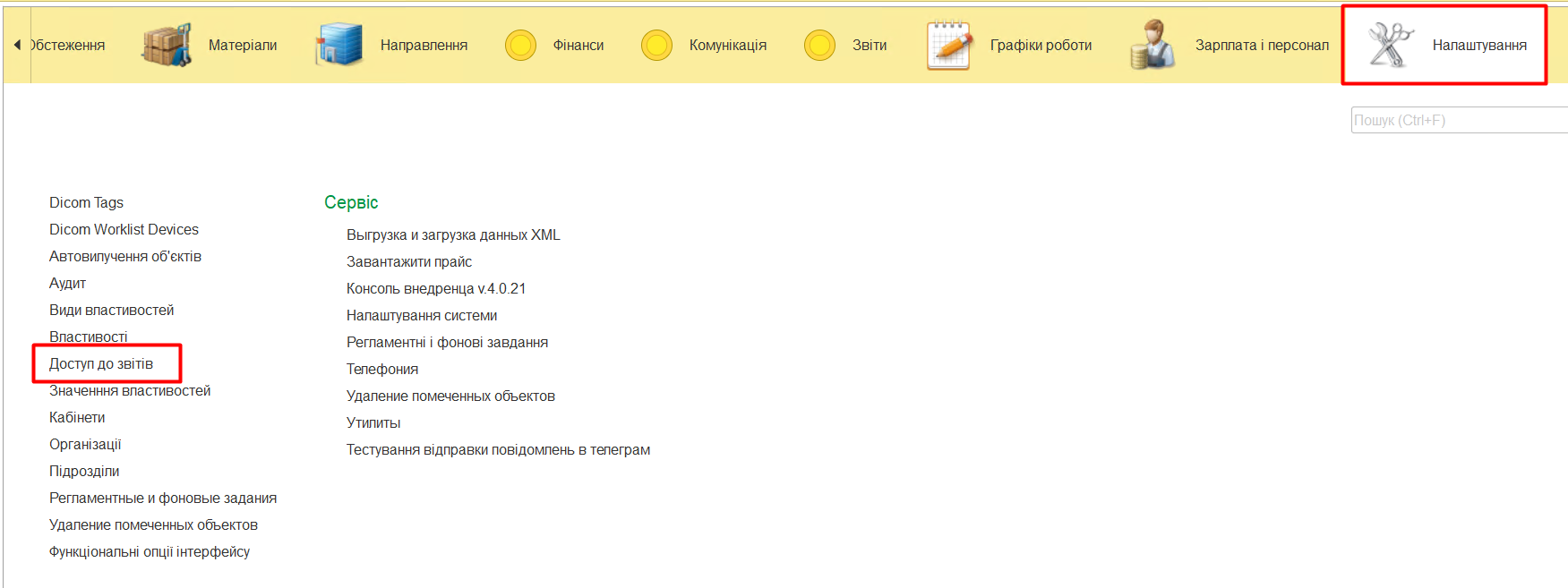
Task: Switch to the Обстеження section tab
Action: (x=68, y=45)
